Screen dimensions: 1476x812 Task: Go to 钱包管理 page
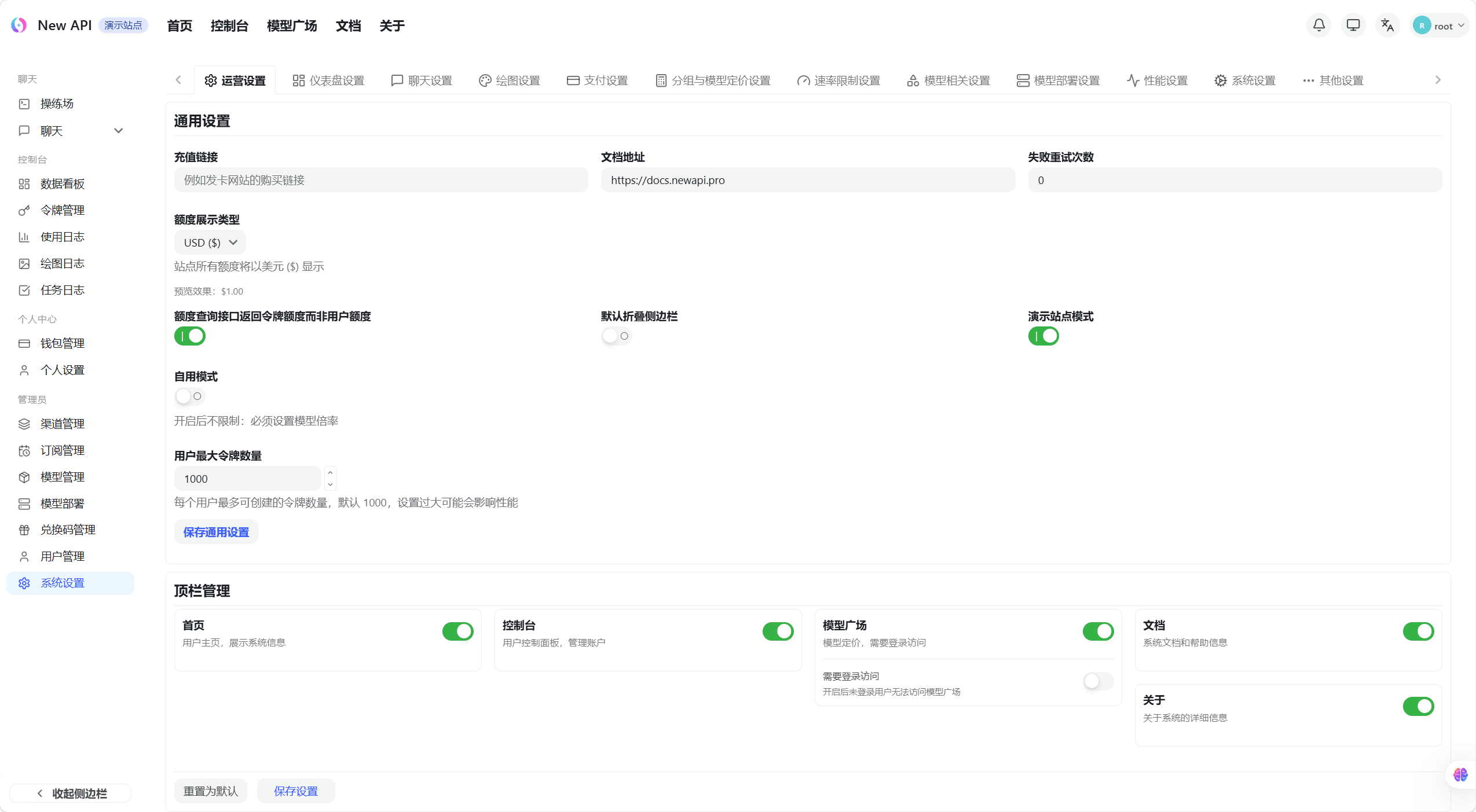coord(61,343)
